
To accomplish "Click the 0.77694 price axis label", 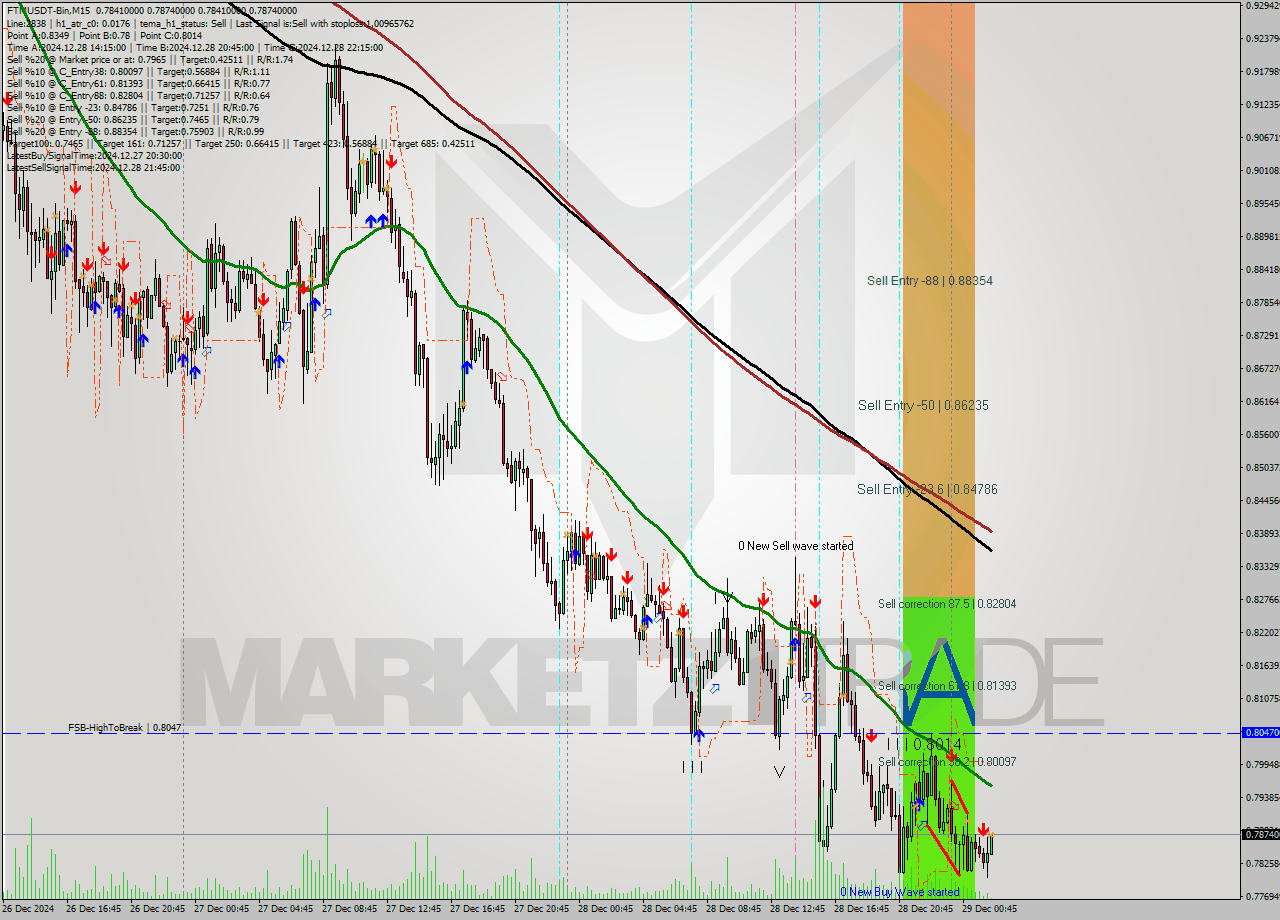I will 1263,897.
